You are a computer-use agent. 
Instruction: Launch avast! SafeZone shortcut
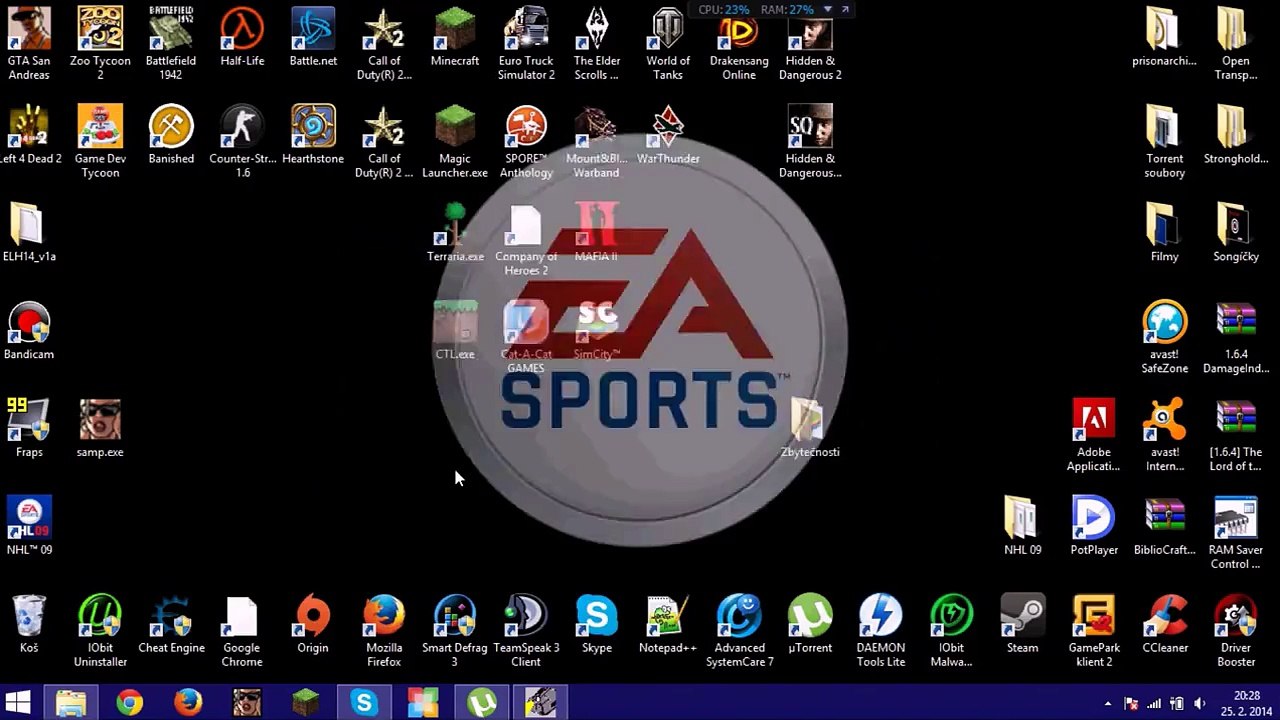(x=1165, y=337)
